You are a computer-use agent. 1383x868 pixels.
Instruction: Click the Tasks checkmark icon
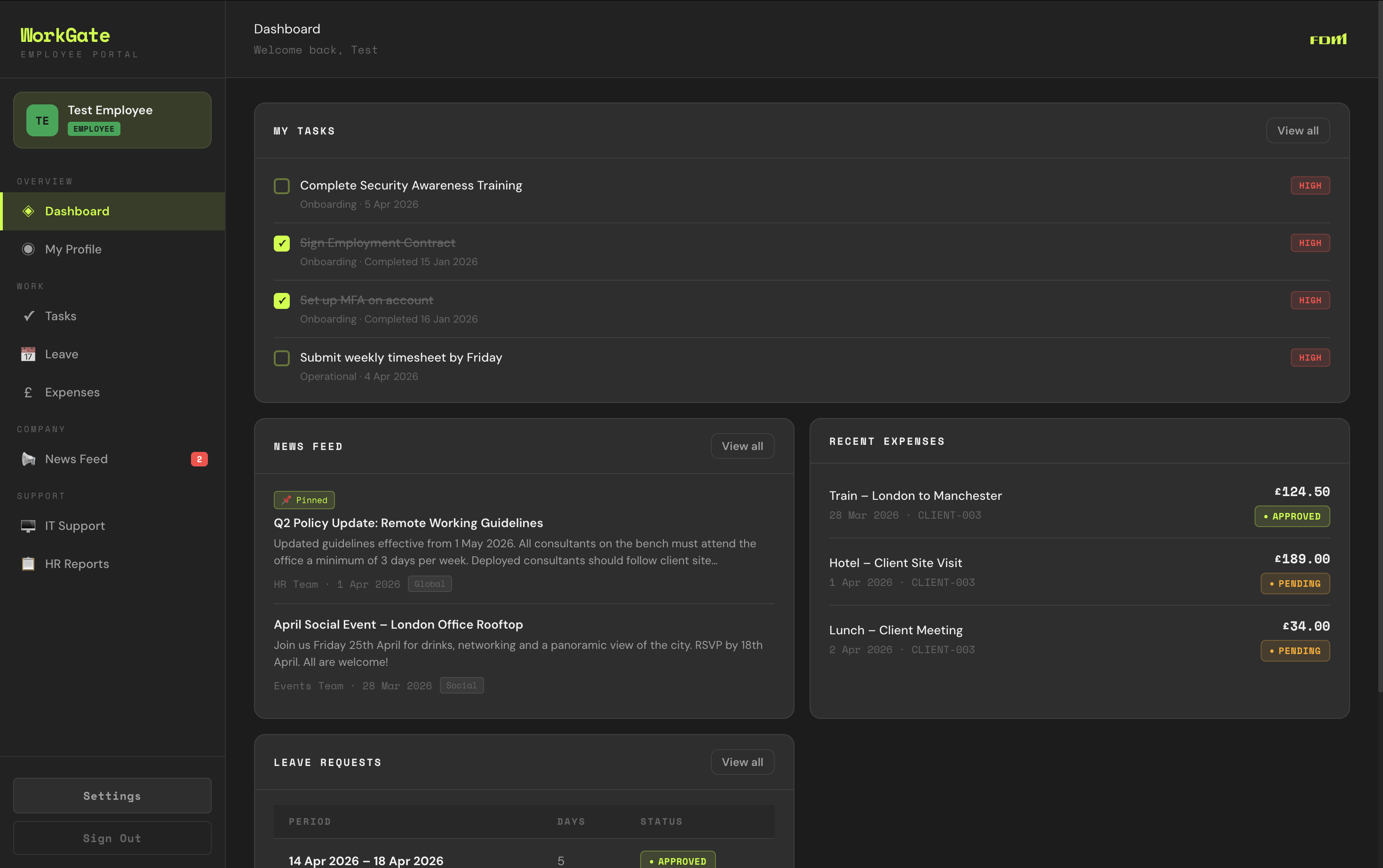click(28, 316)
